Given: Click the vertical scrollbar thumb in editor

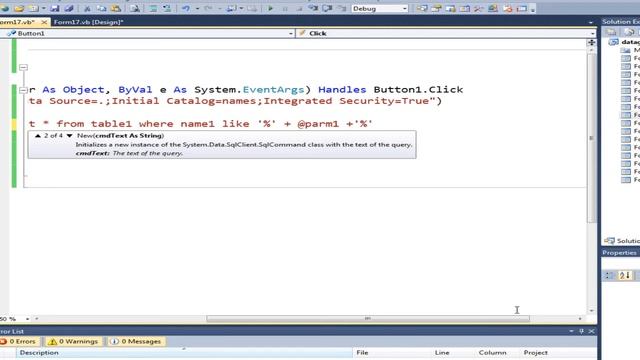Looking at the screenshot, I should tap(591, 138).
